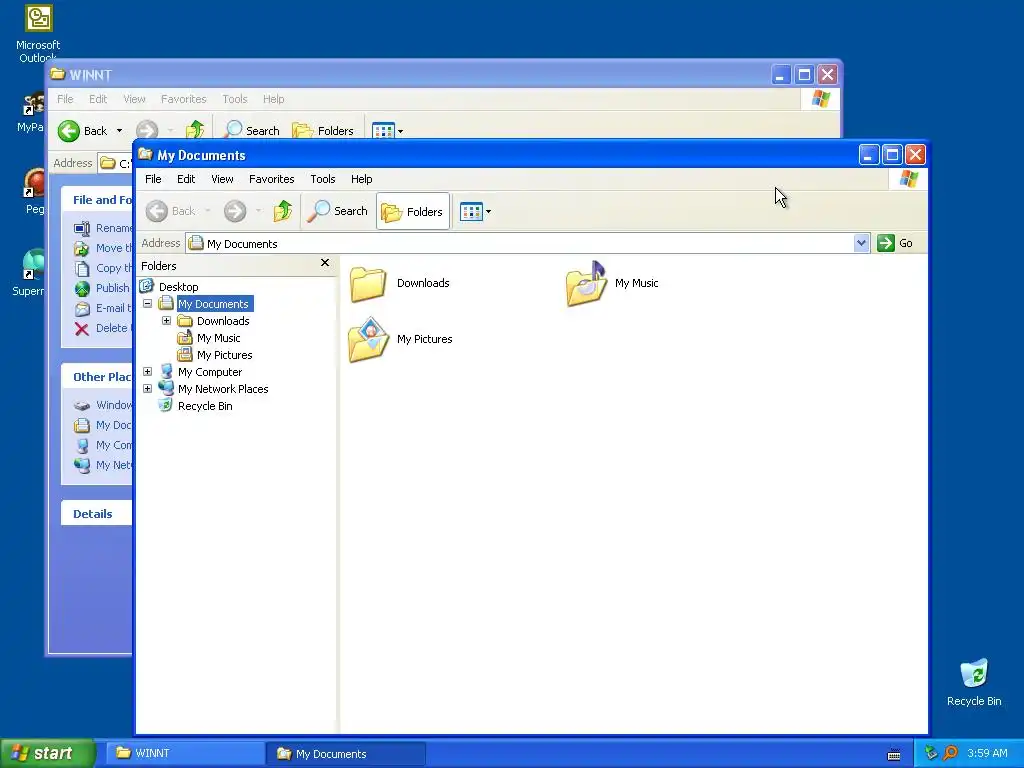Select the Downloads folder icon in file pane
This screenshot has height=768, width=1024.
click(x=368, y=283)
